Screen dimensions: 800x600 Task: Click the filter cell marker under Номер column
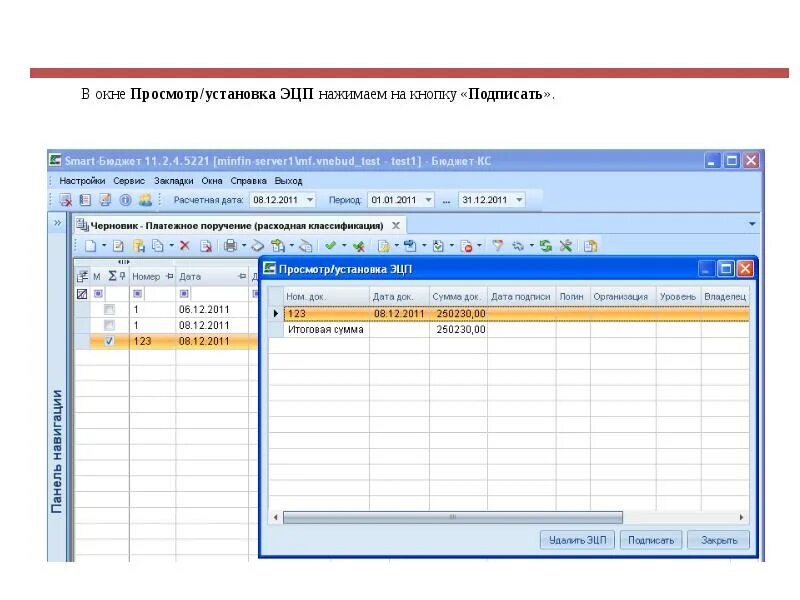[137, 293]
